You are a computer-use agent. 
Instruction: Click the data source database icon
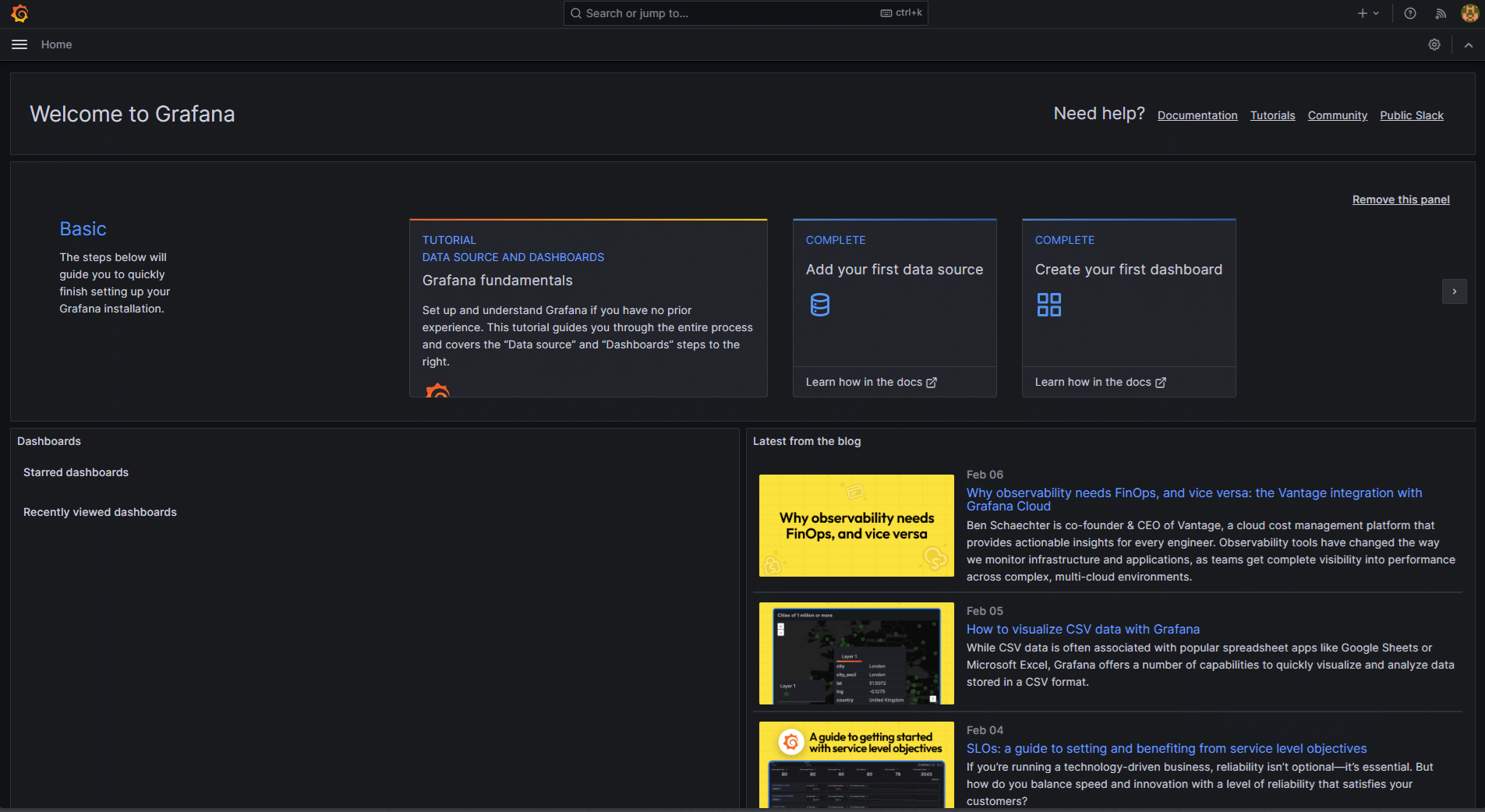point(820,305)
